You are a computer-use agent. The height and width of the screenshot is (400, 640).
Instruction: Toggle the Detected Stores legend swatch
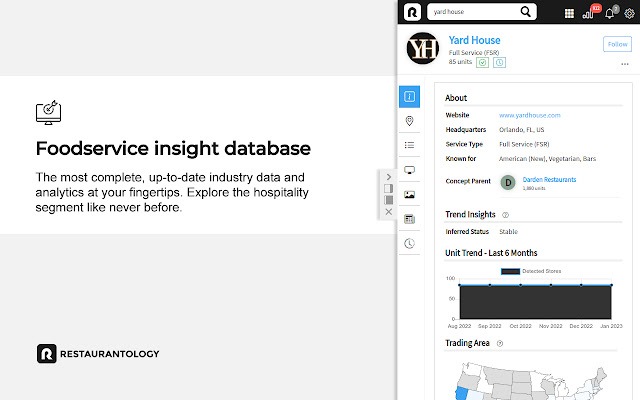[510, 271]
